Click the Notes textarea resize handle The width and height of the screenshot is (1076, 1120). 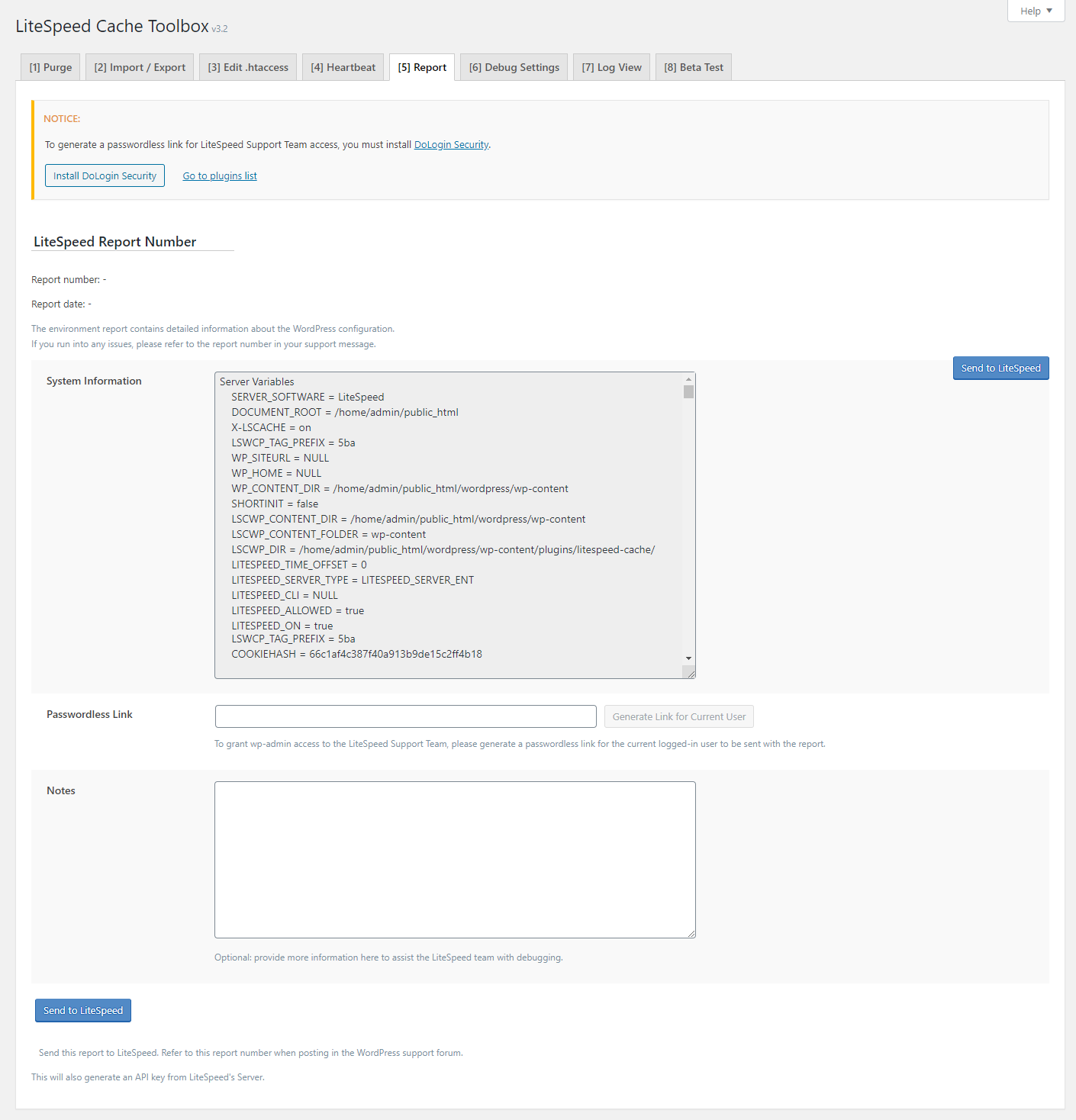[x=690, y=932]
